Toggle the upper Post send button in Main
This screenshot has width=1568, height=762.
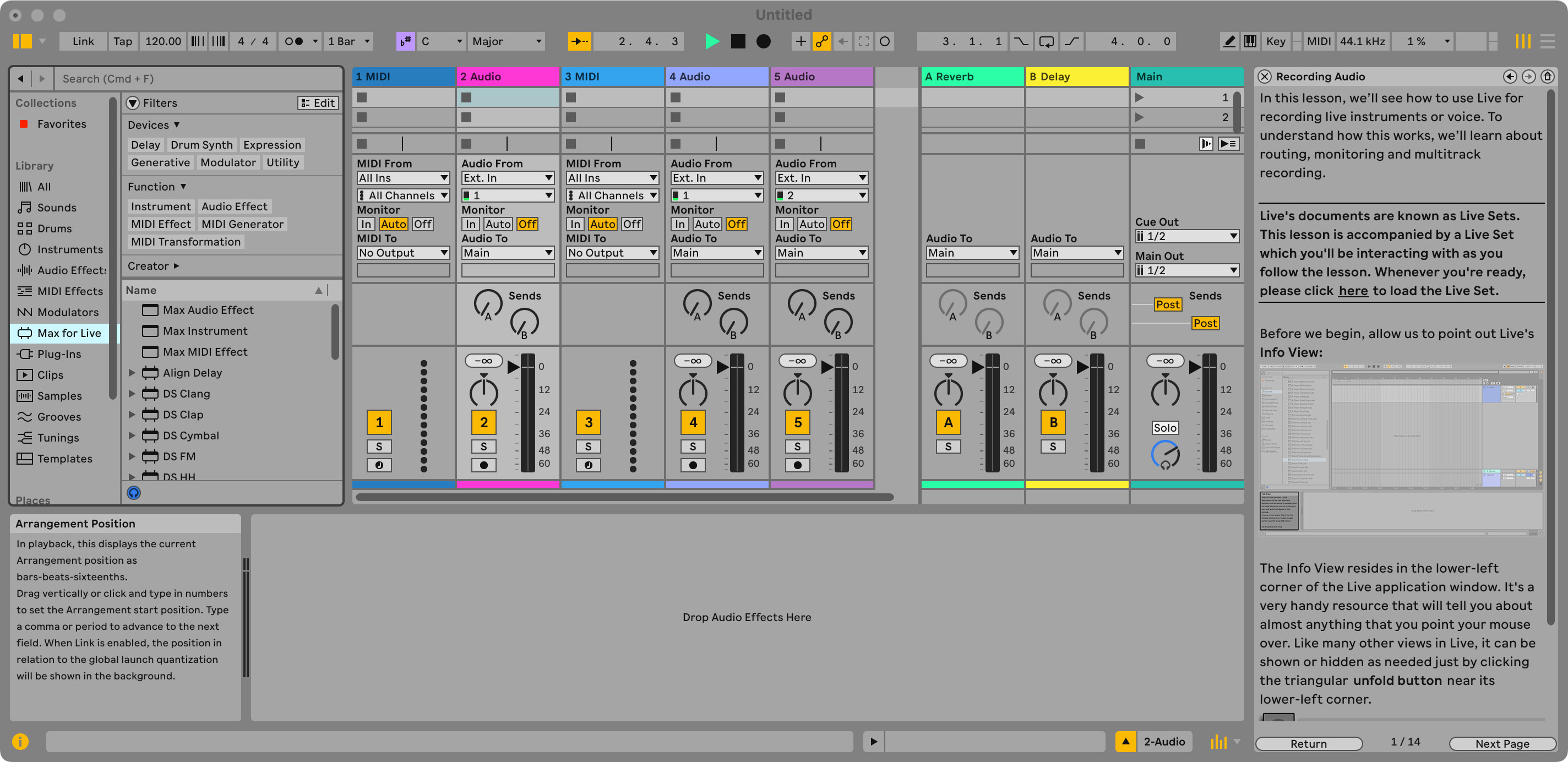(1168, 304)
